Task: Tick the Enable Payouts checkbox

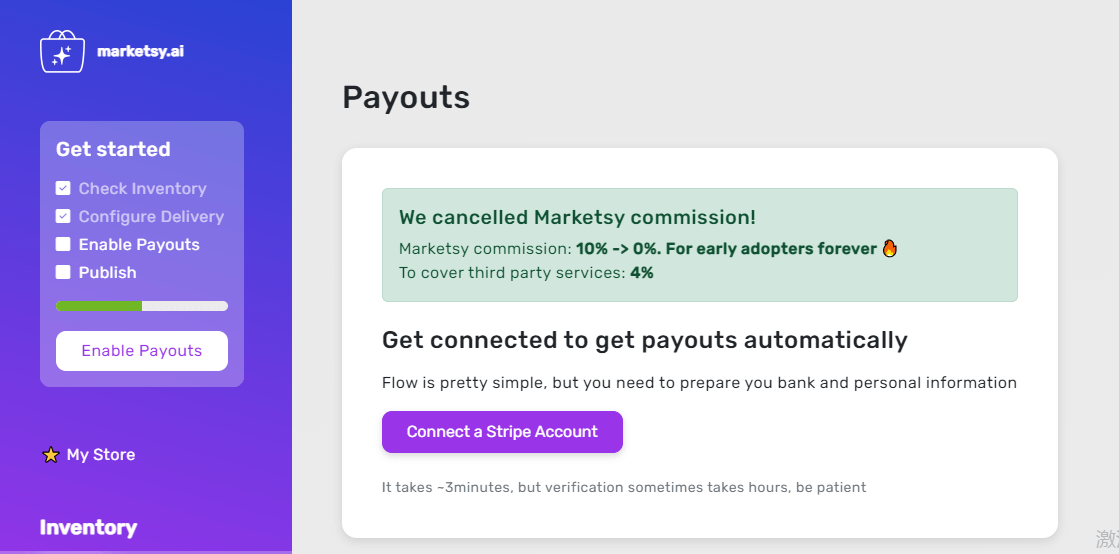Action: (x=63, y=244)
